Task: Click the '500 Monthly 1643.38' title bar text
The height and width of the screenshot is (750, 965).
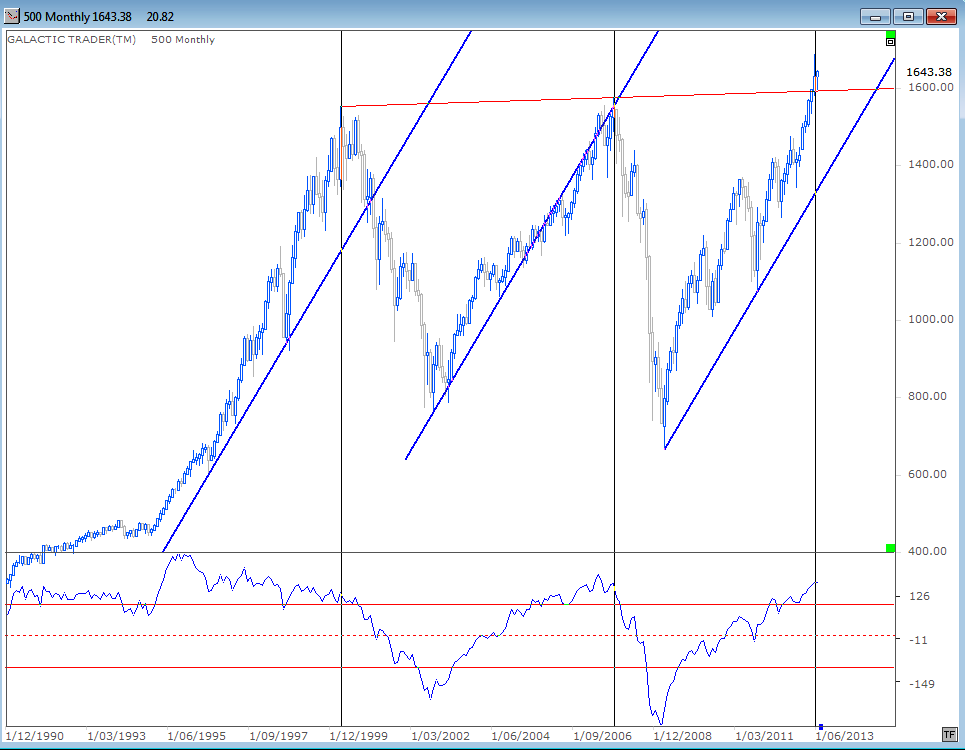Action: [x=78, y=17]
